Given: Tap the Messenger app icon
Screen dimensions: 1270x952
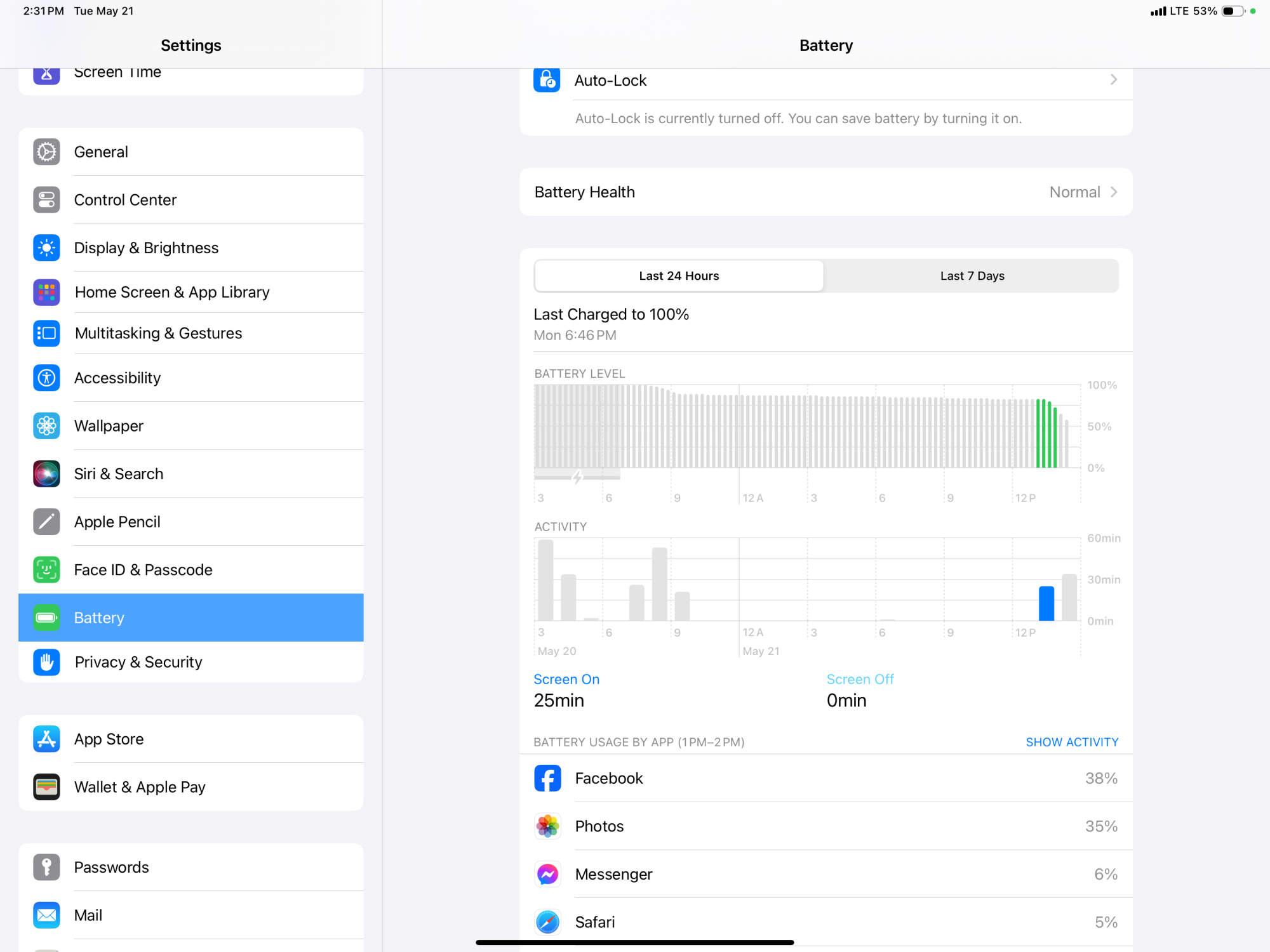Looking at the screenshot, I should 547,874.
